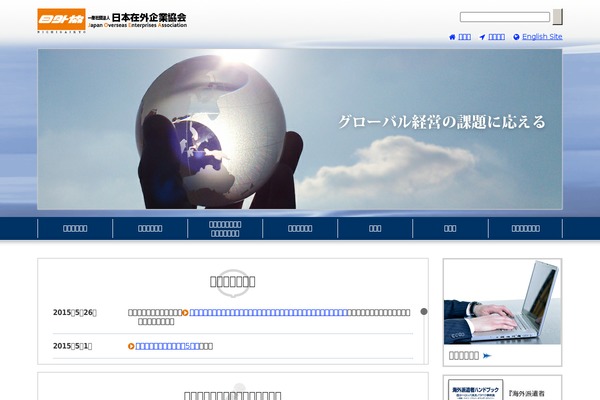Screen dimensions: 600x400
Task: Open the linked news headline dated 2015/5/1
Action: coord(168,346)
